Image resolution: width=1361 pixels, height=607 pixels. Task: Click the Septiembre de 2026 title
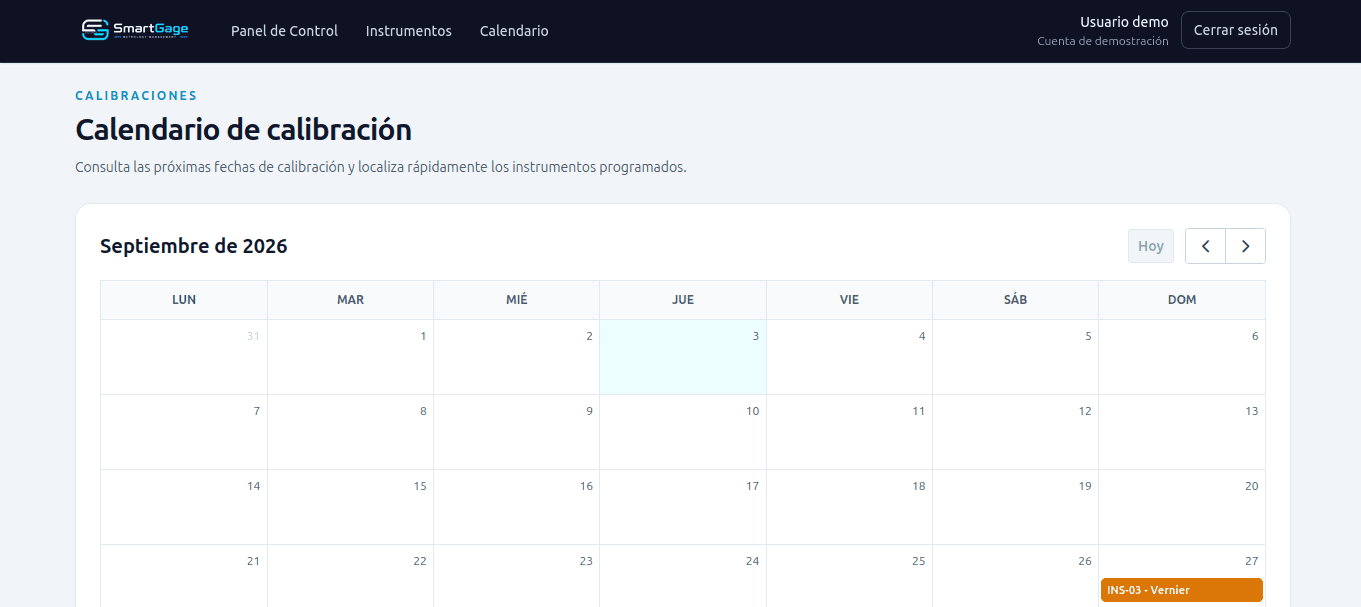point(194,246)
